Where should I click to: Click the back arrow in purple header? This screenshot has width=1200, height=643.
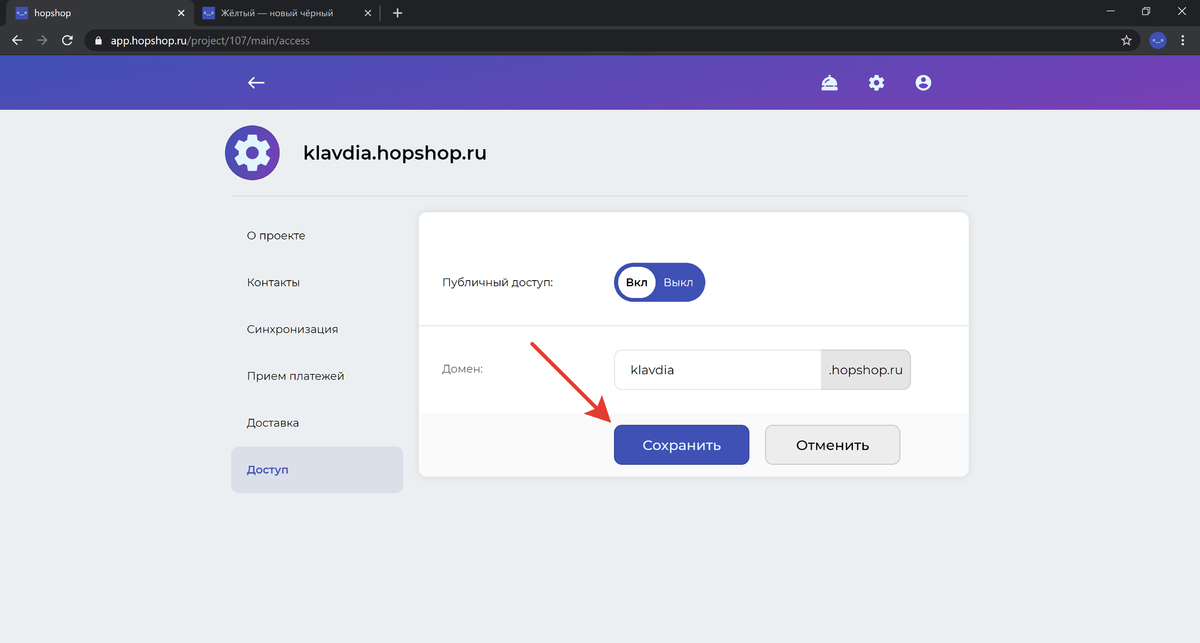(256, 83)
